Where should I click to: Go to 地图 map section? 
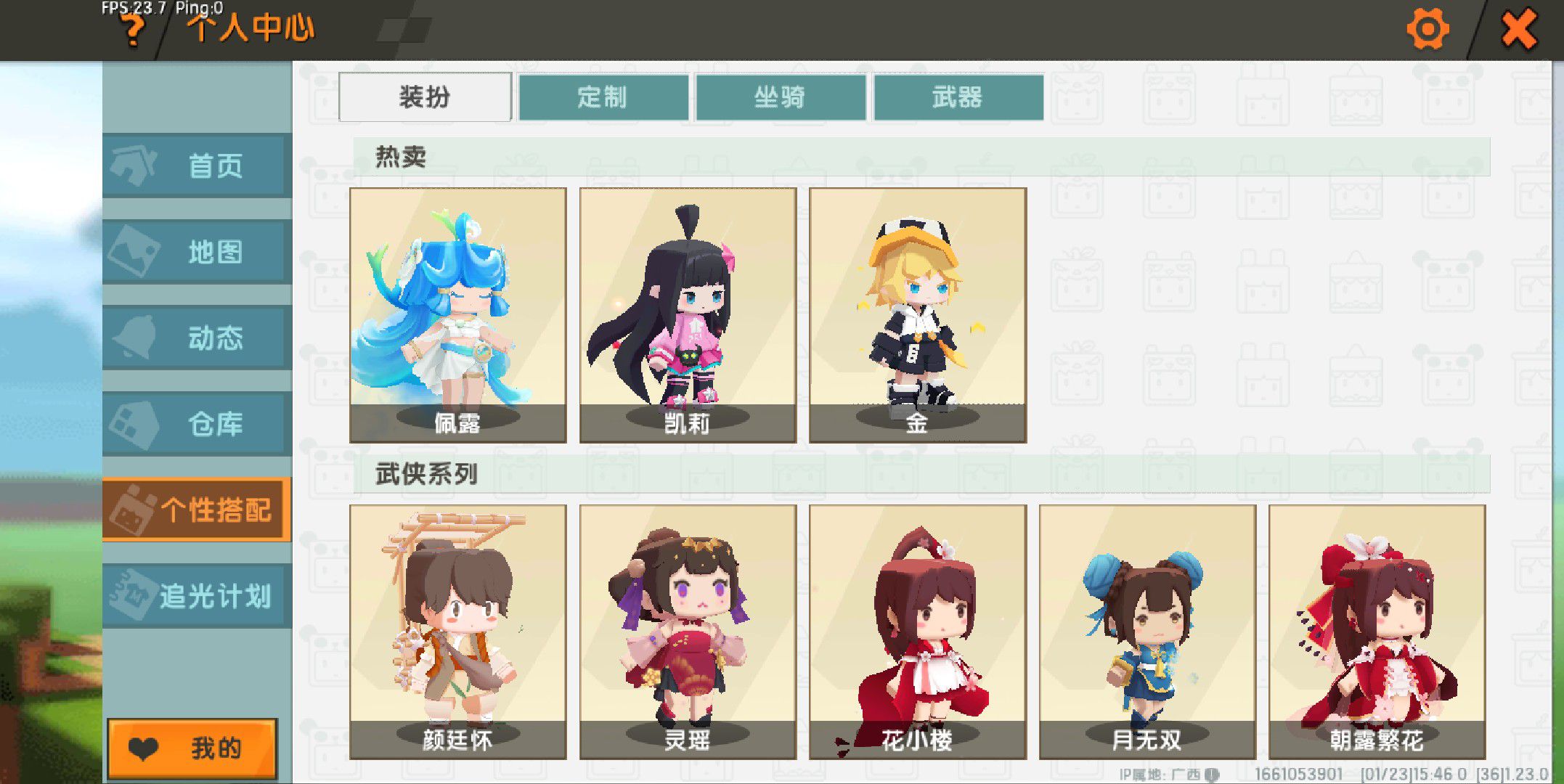click(197, 252)
